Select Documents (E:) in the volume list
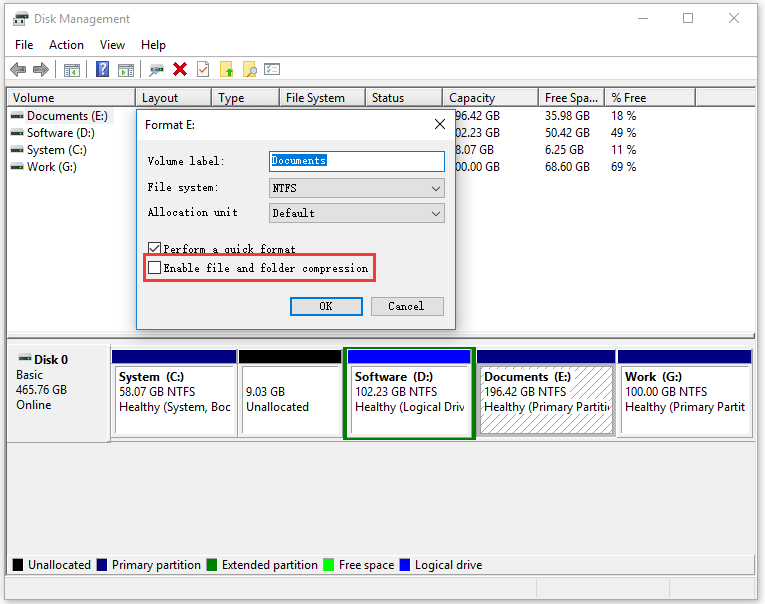 click(x=67, y=116)
